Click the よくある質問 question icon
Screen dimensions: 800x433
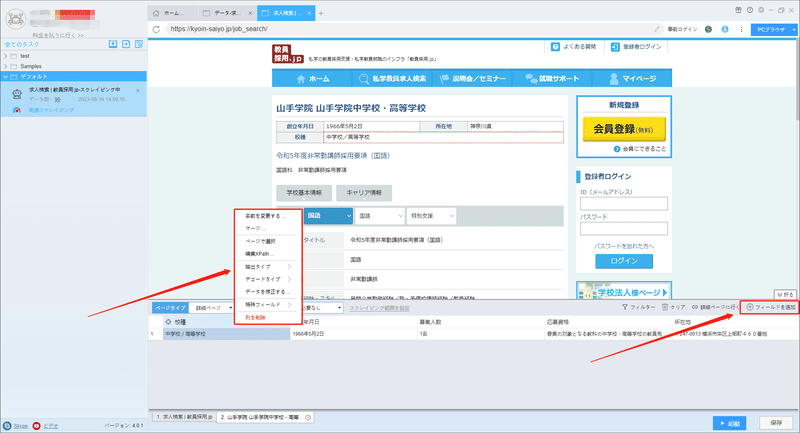555,47
